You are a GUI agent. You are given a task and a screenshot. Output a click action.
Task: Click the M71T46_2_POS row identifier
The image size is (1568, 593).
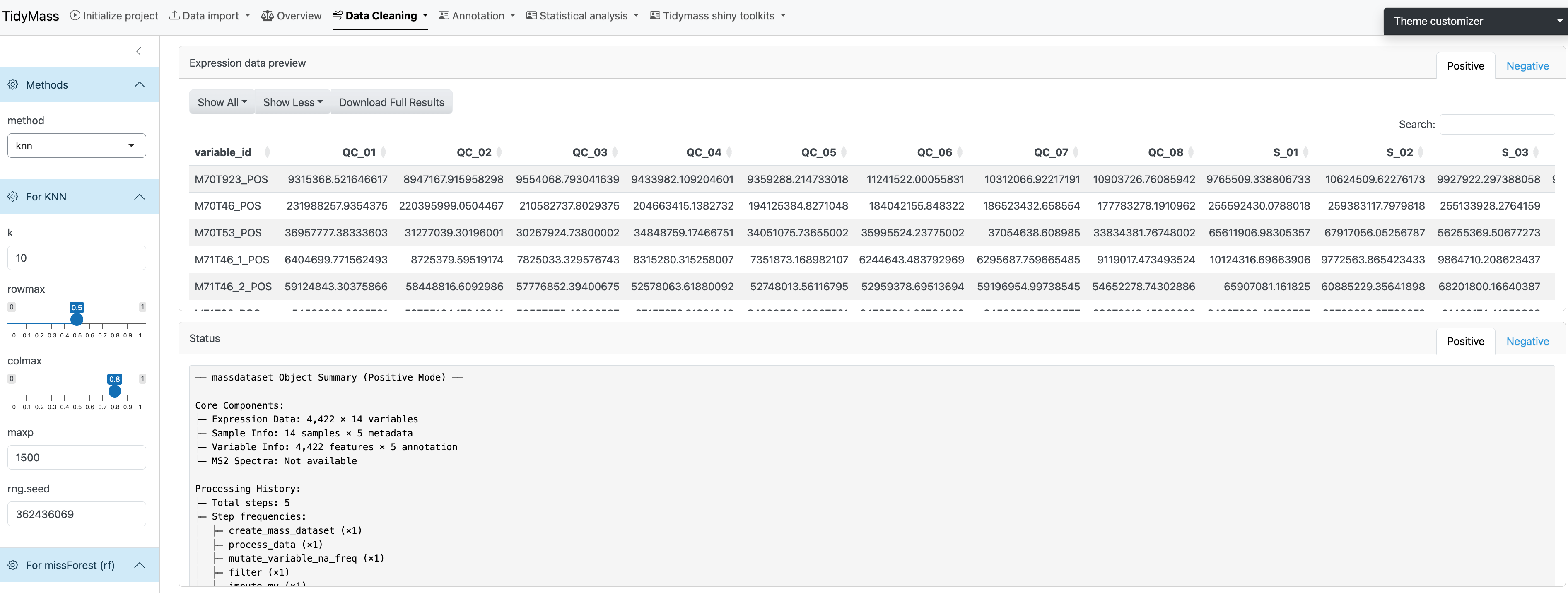233,286
